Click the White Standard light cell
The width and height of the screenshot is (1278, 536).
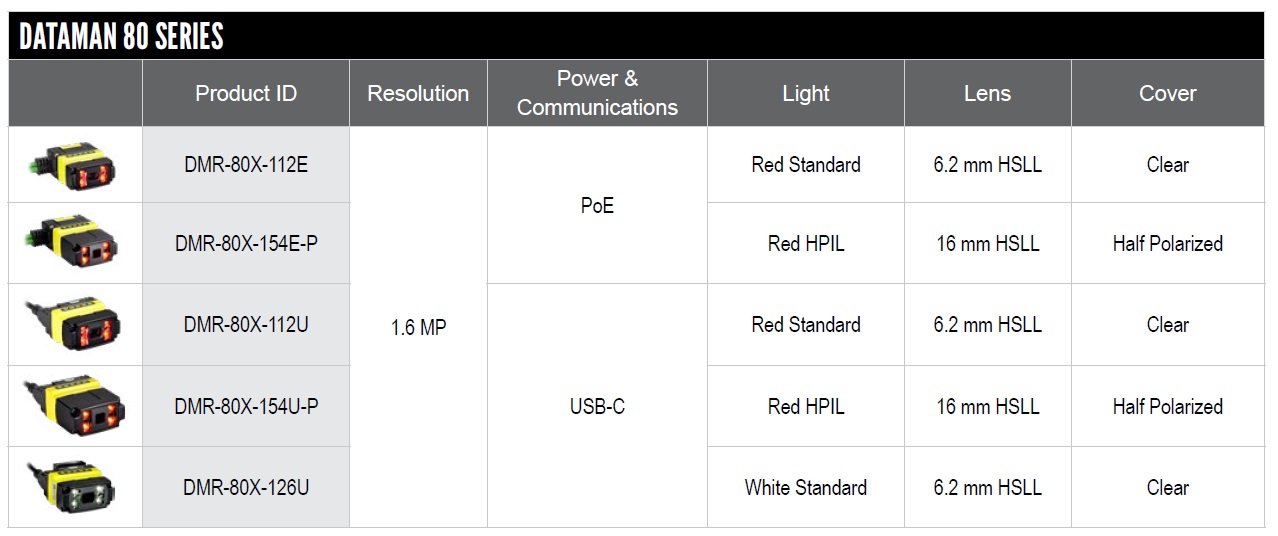806,488
